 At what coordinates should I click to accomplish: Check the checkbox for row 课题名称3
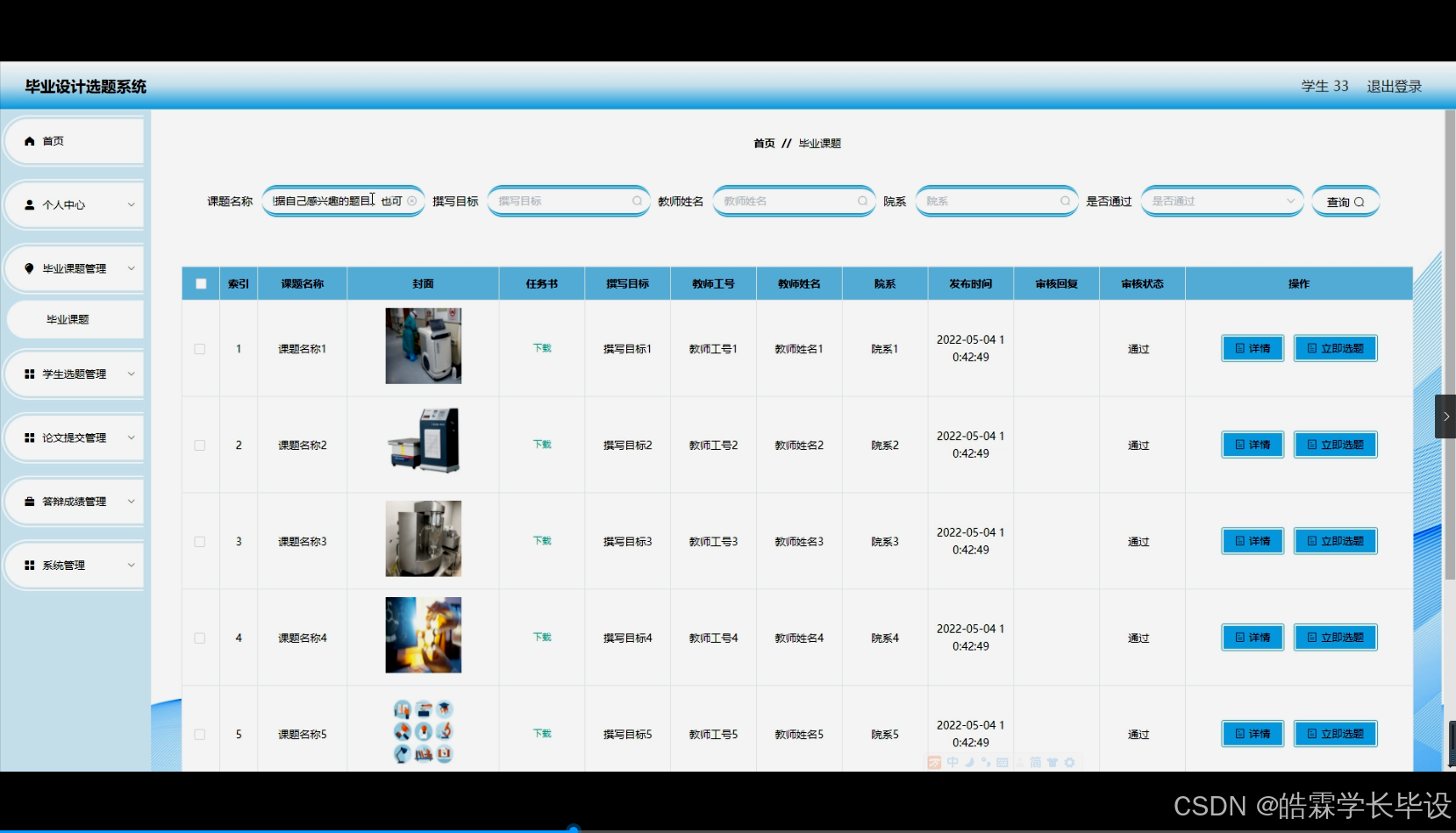click(x=200, y=542)
